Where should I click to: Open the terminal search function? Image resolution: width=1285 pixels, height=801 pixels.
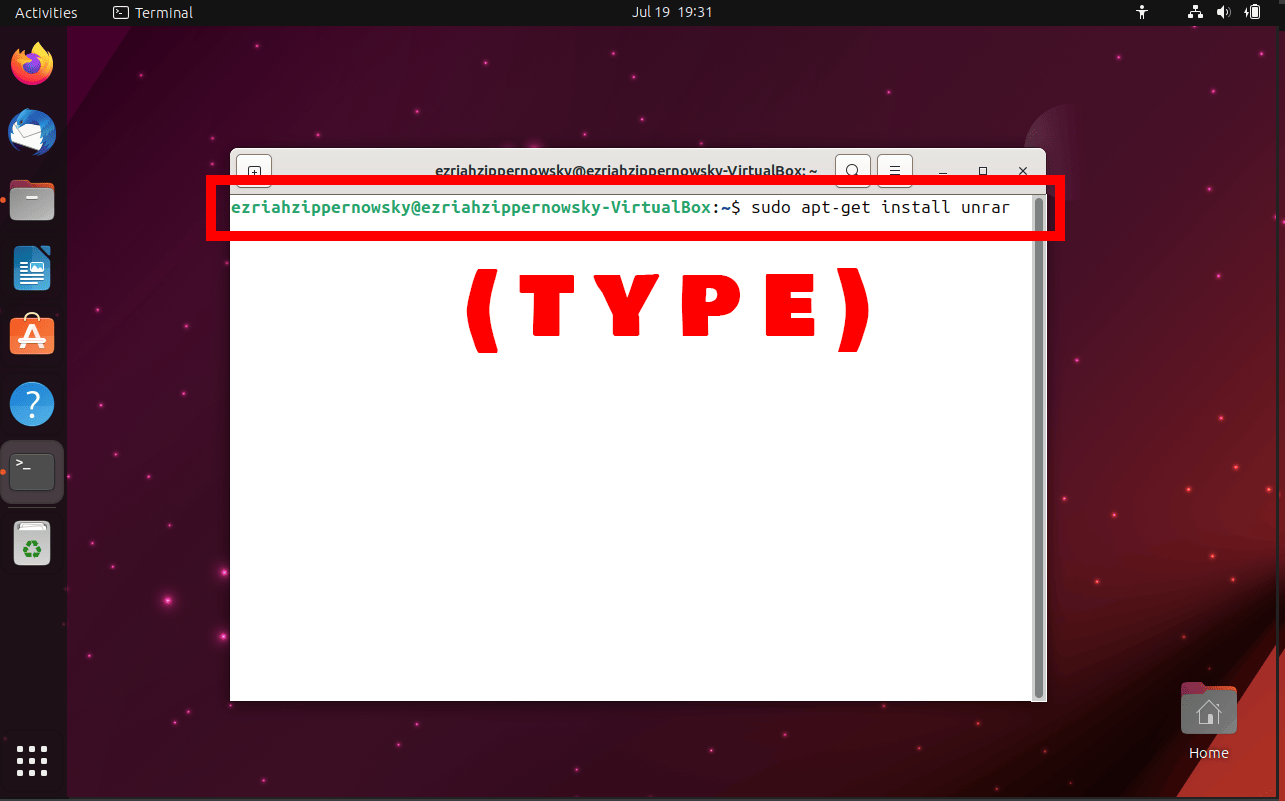tap(852, 170)
